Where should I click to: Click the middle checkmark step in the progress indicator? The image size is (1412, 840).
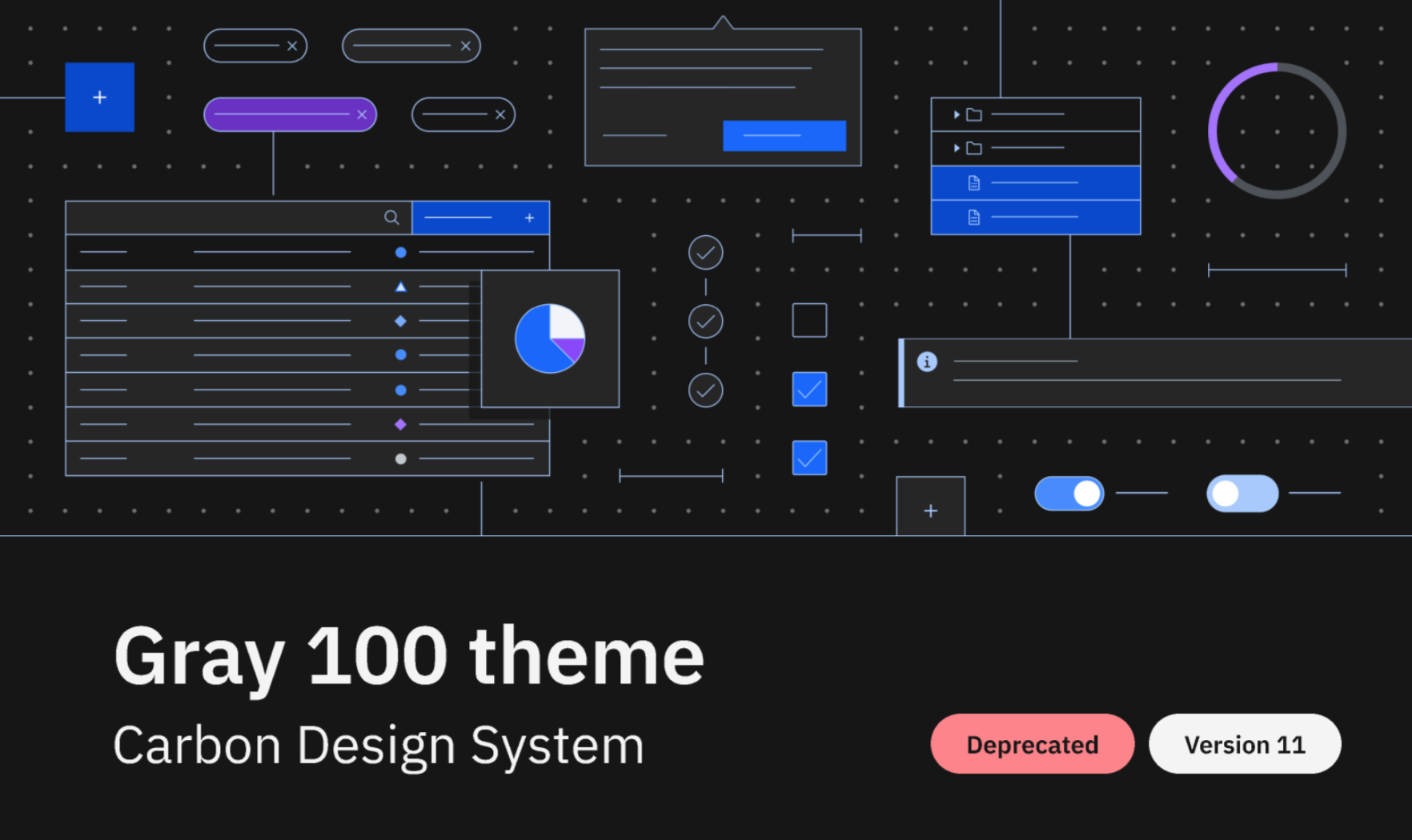(705, 322)
